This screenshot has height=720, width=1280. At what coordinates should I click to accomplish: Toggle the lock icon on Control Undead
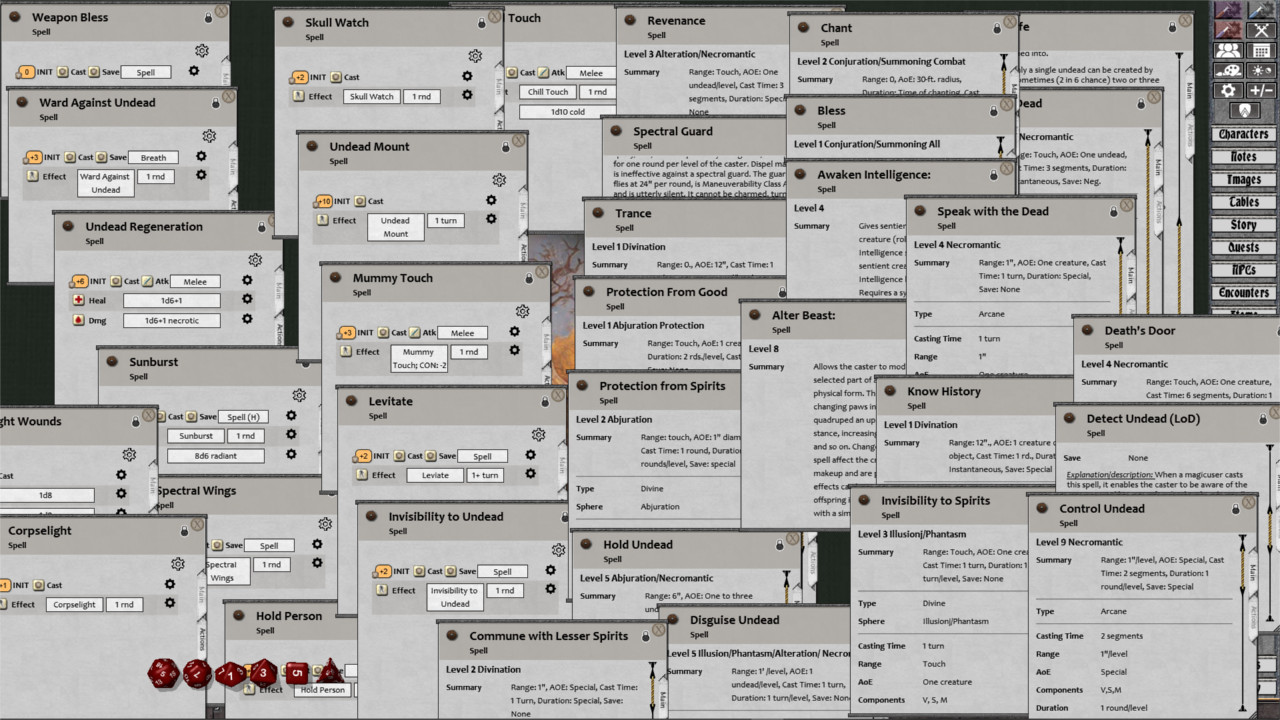point(1236,509)
